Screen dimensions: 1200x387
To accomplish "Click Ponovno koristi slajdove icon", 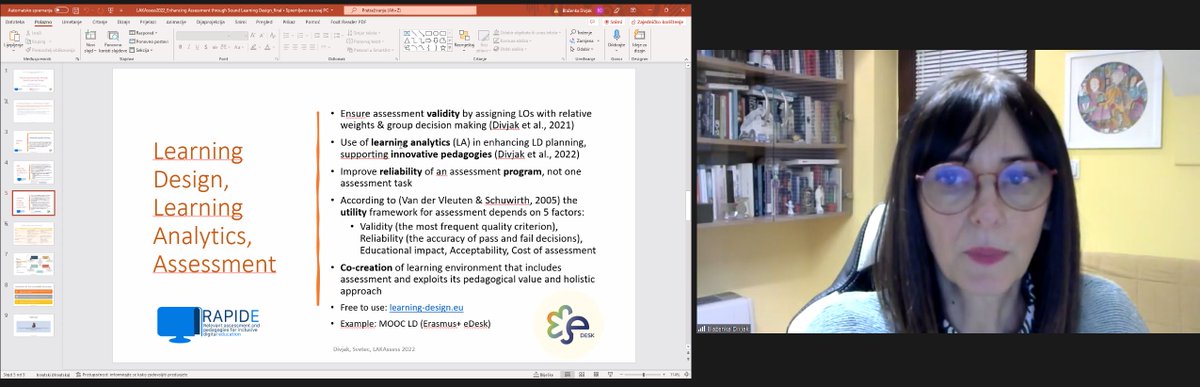I will (x=113, y=35).
